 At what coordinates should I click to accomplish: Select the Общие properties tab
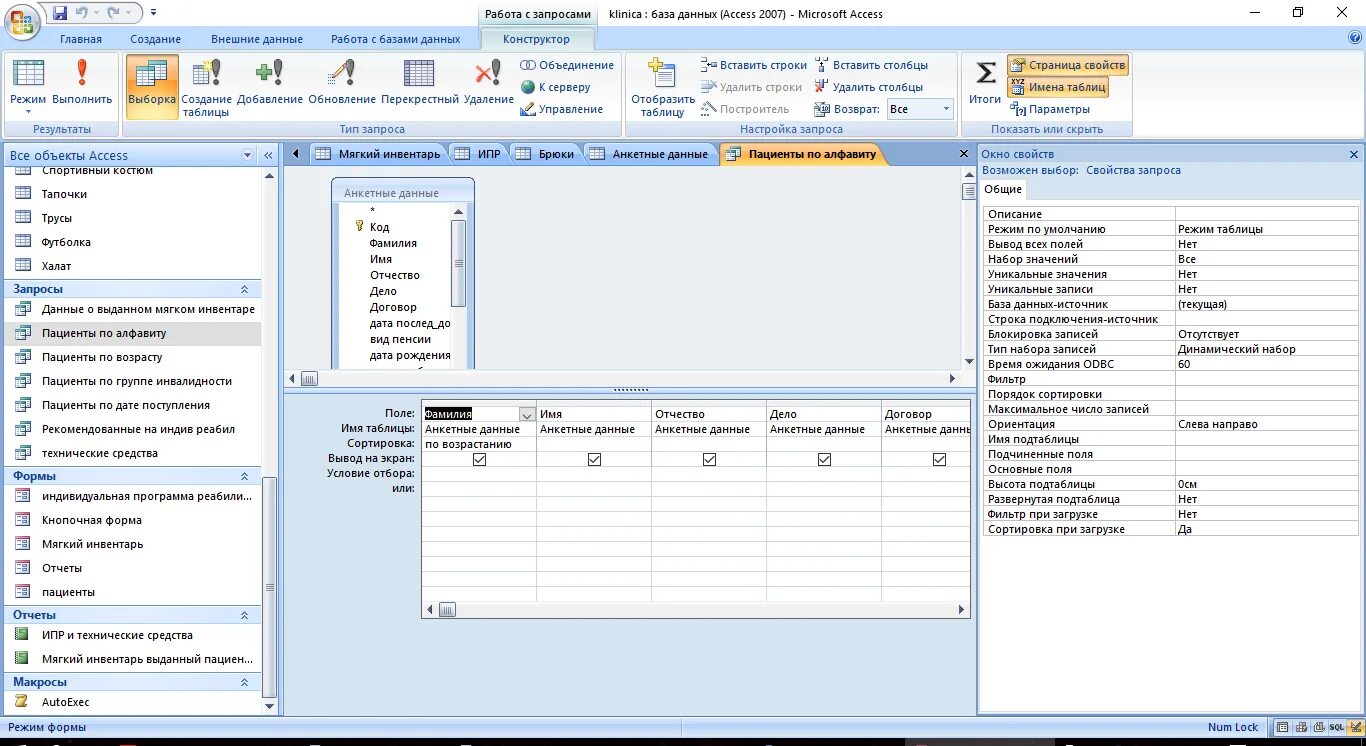1002,189
